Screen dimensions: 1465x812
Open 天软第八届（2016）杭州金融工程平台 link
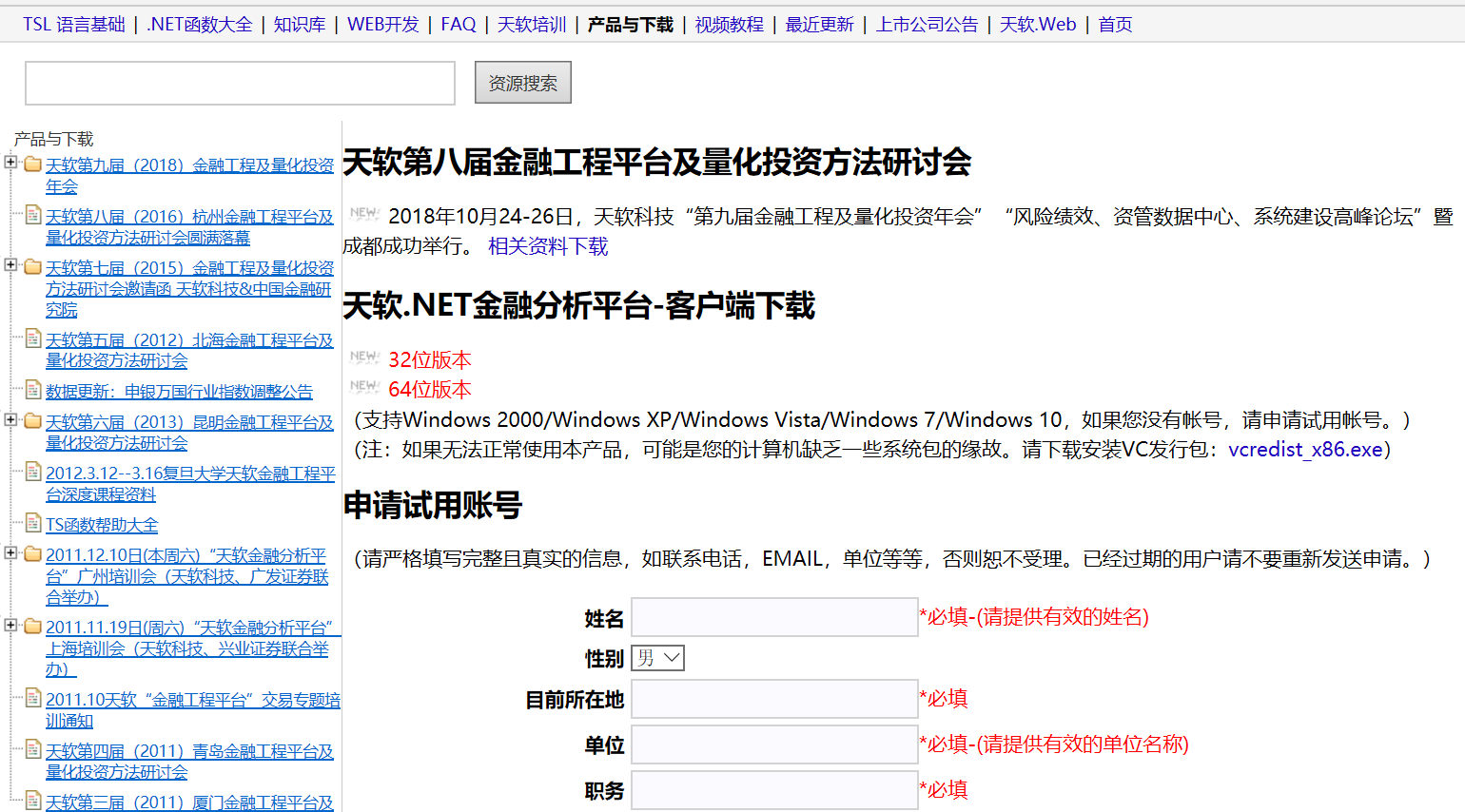[x=190, y=227]
